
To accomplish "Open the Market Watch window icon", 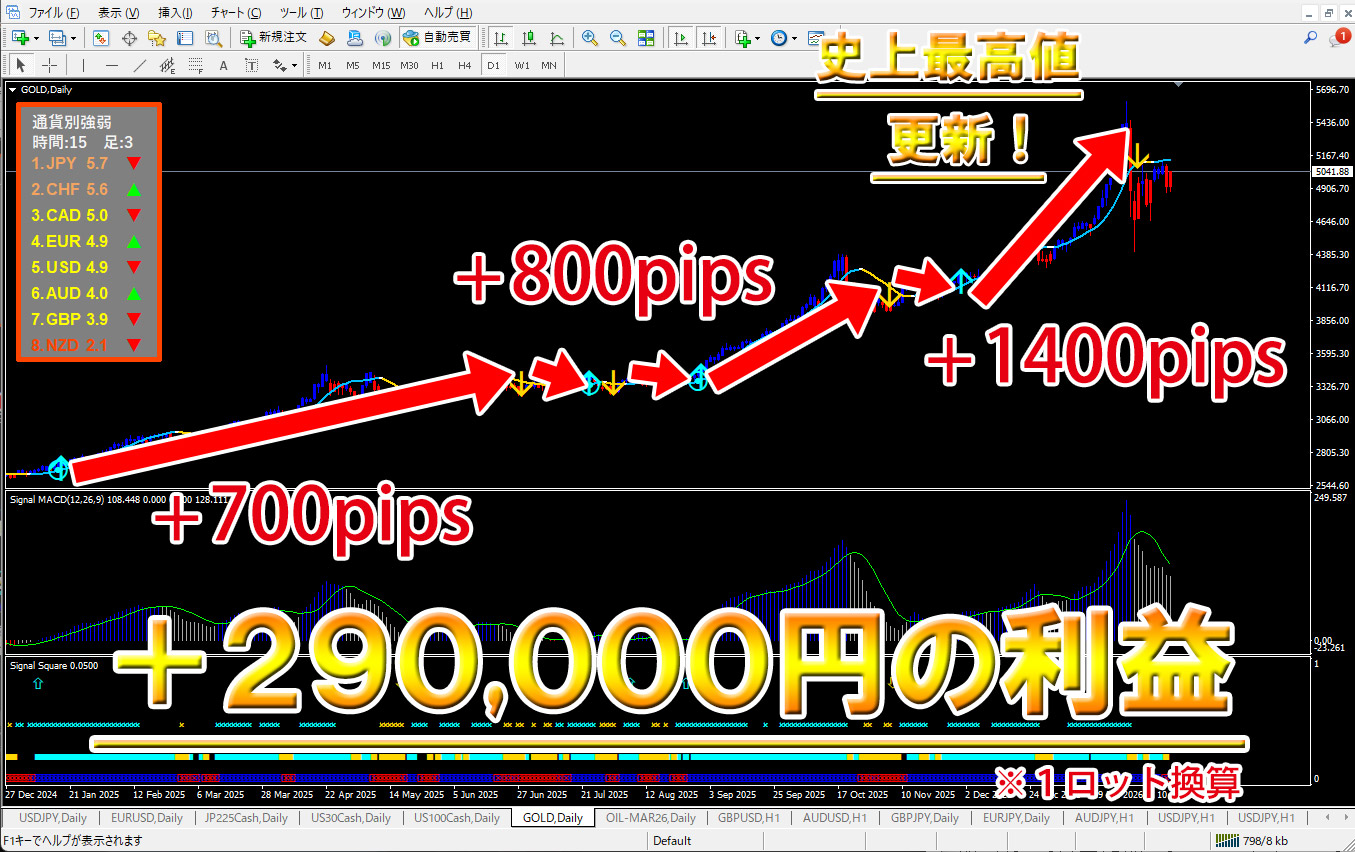I will [101, 38].
